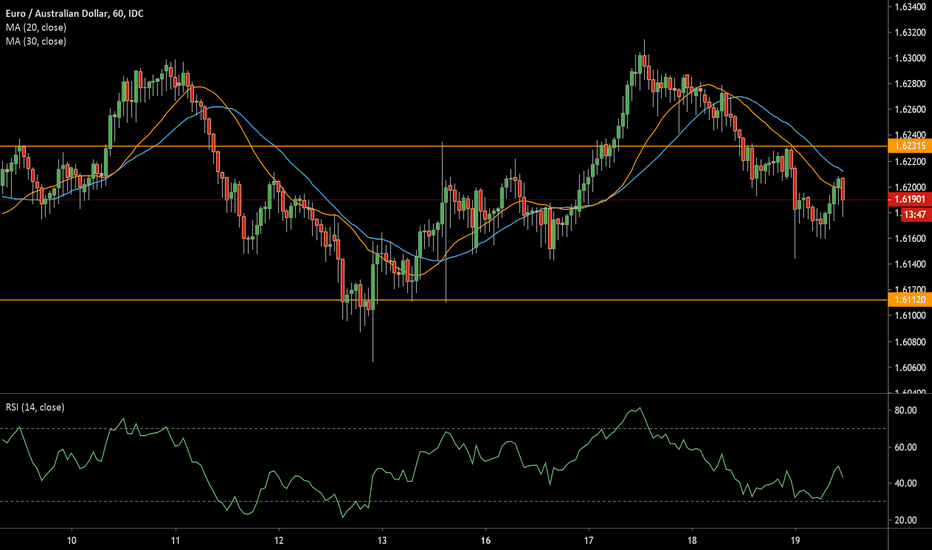Click the orange 1.61120 price line label
The height and width of the screenshot is (550, 932).
(x=910, y=300)
